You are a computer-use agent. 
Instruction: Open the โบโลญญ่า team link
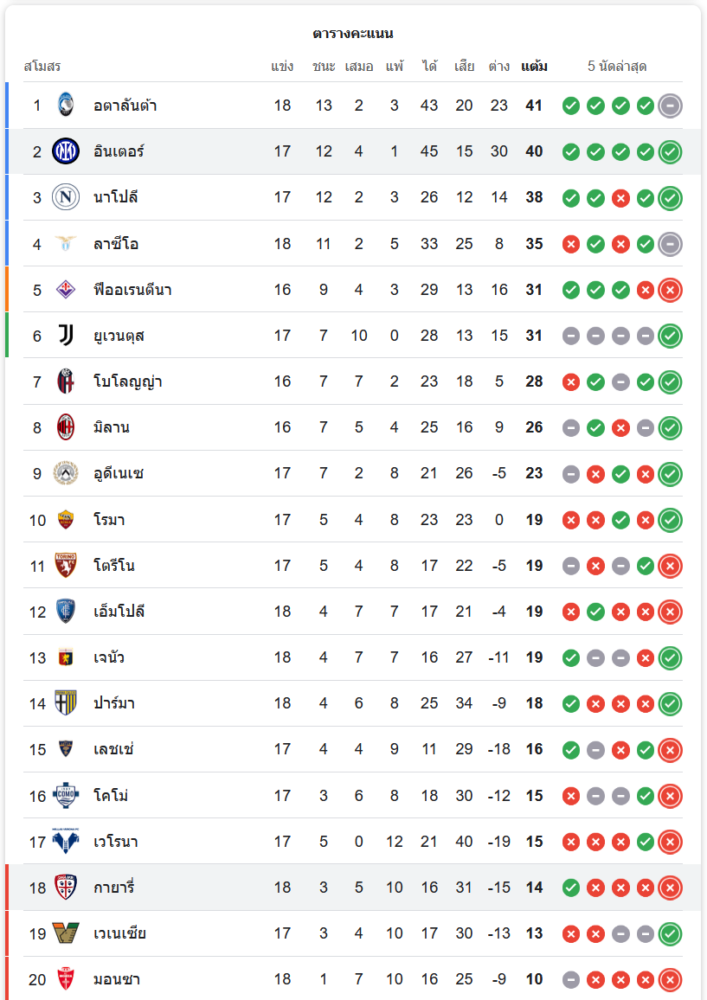pos(128,381)
